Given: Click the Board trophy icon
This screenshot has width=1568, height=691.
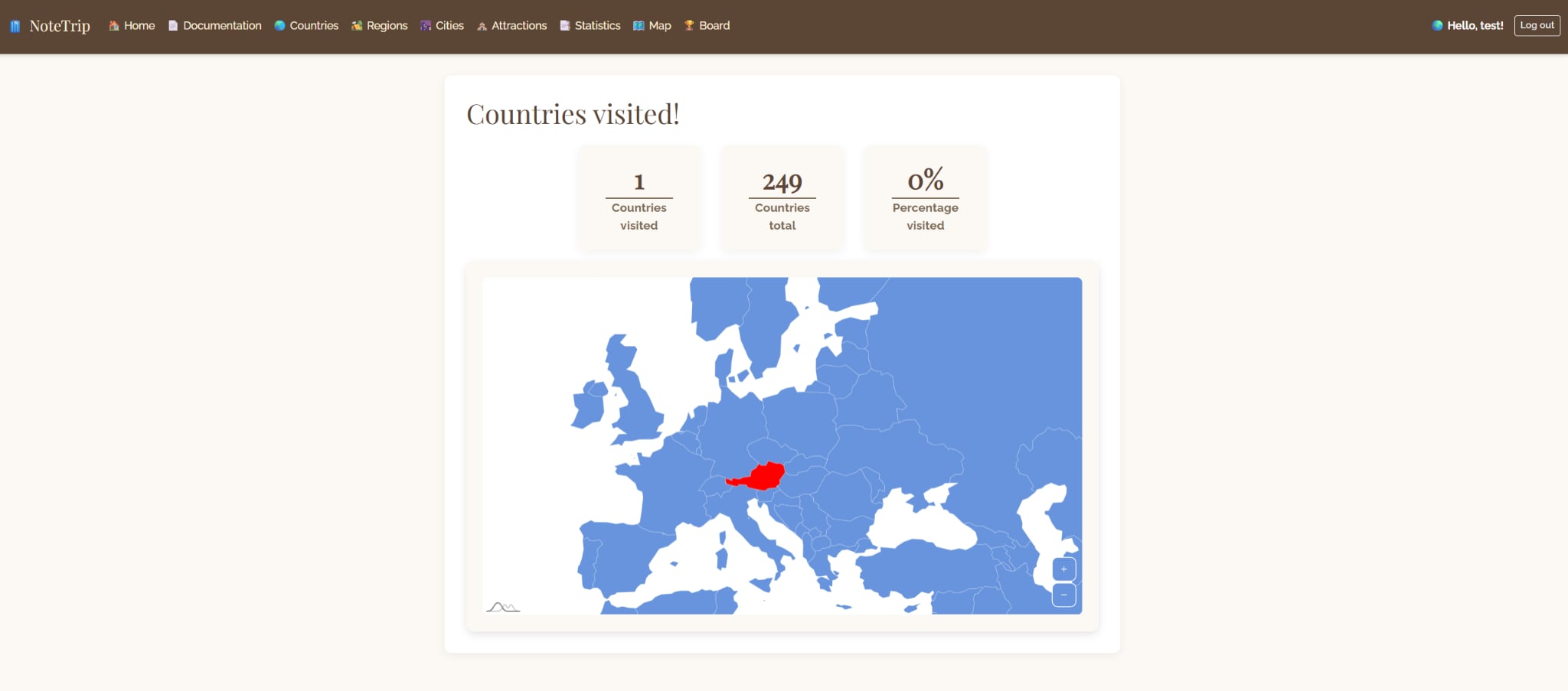Looking at the screenshot, I should coord(689,26).
